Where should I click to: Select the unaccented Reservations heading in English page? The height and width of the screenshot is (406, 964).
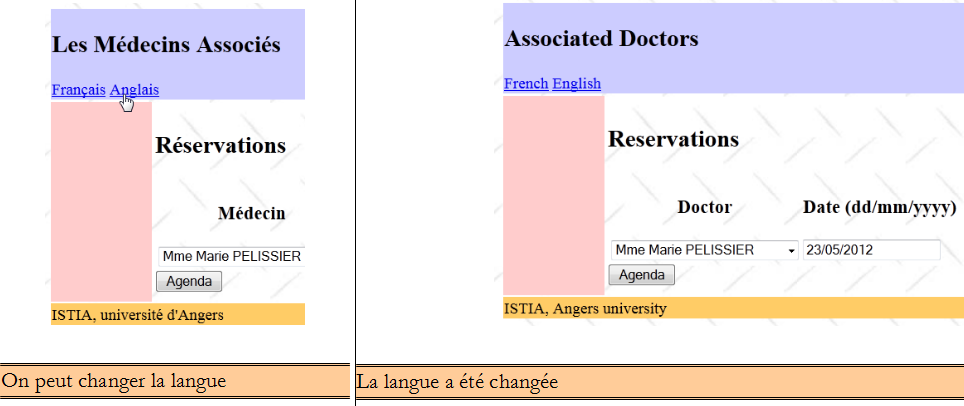673,139
